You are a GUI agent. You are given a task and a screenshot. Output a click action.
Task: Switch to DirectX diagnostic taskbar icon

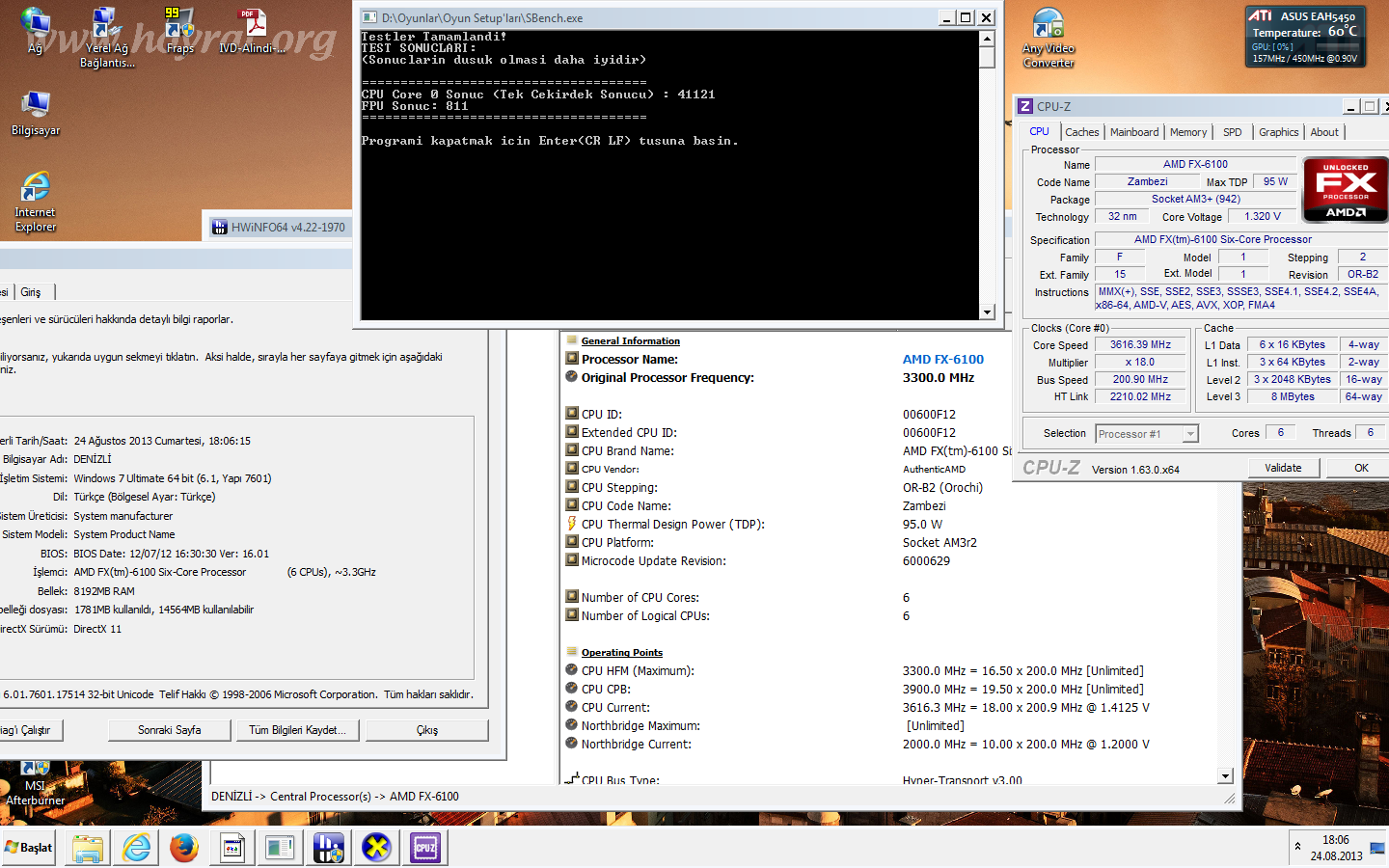(232, 848)
